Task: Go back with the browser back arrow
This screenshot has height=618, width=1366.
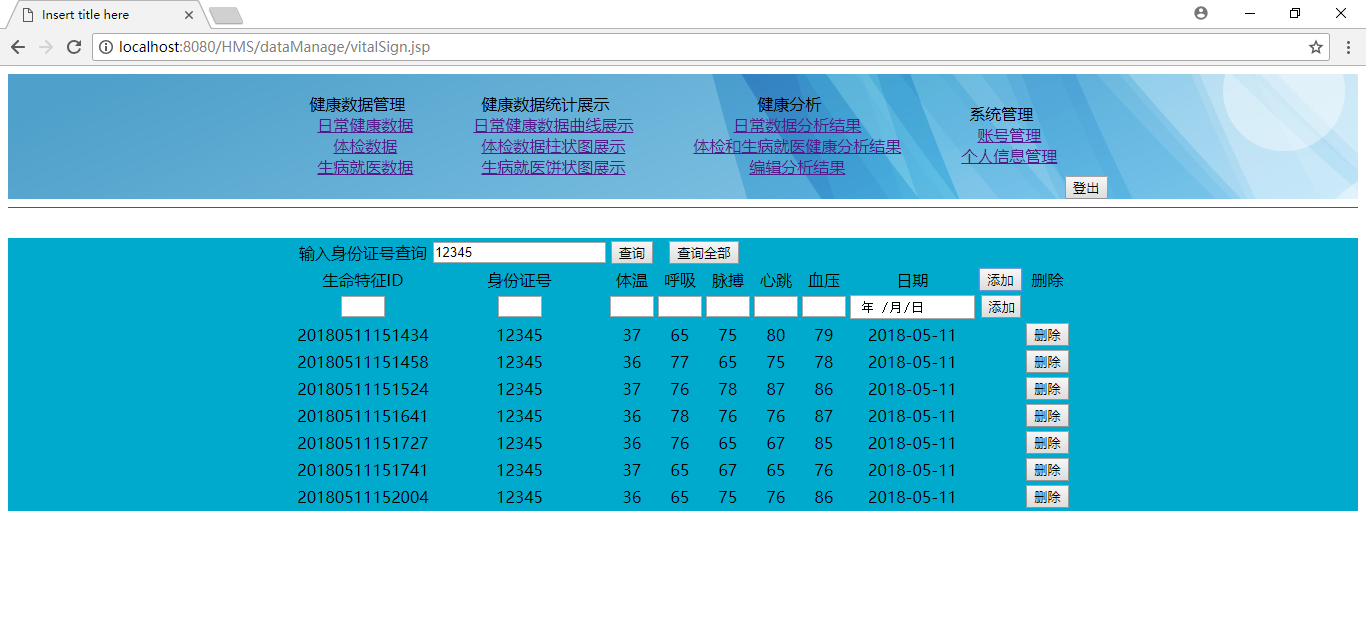Action: 18,47
